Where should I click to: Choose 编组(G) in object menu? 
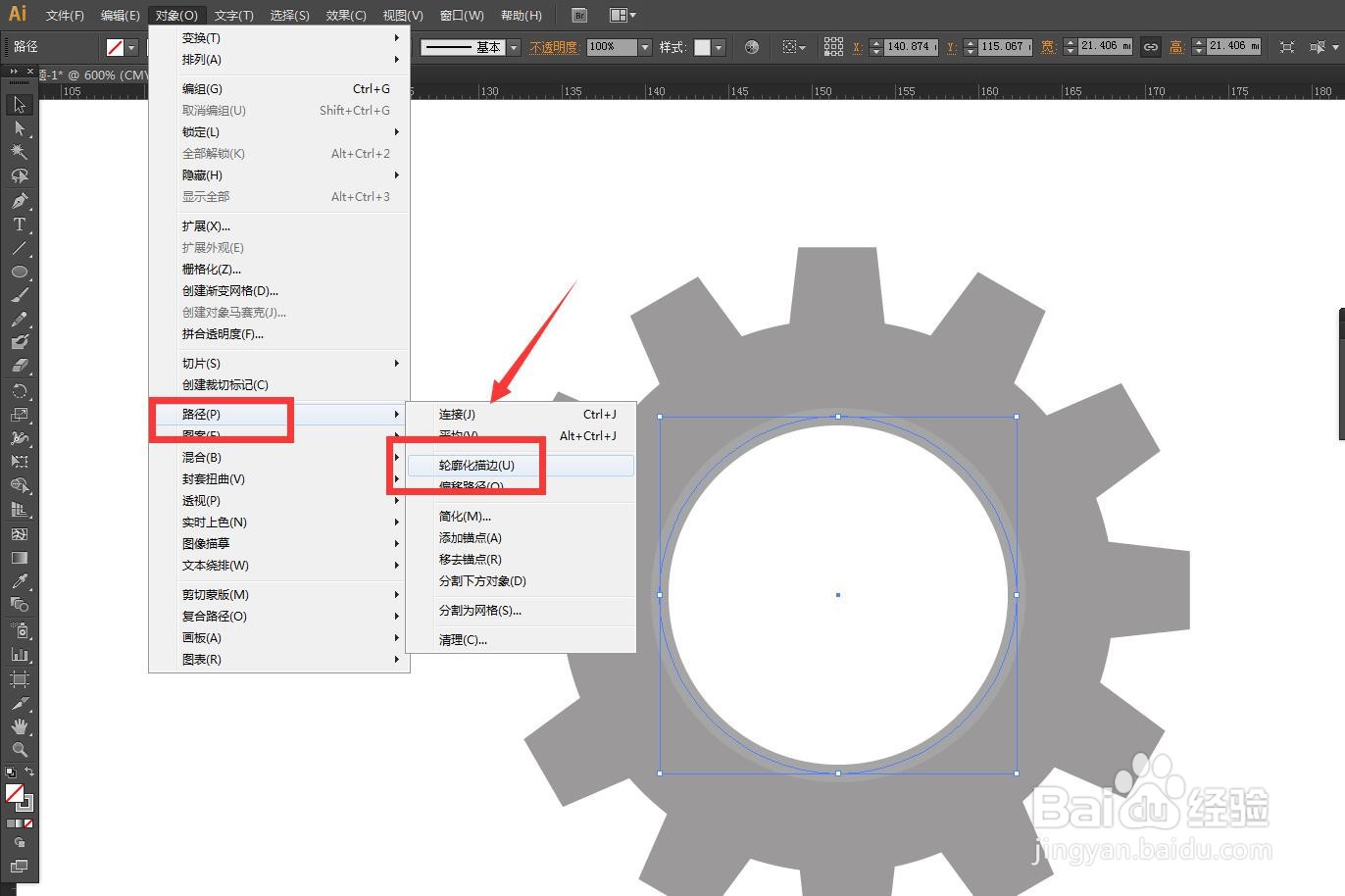click(279, 88)
